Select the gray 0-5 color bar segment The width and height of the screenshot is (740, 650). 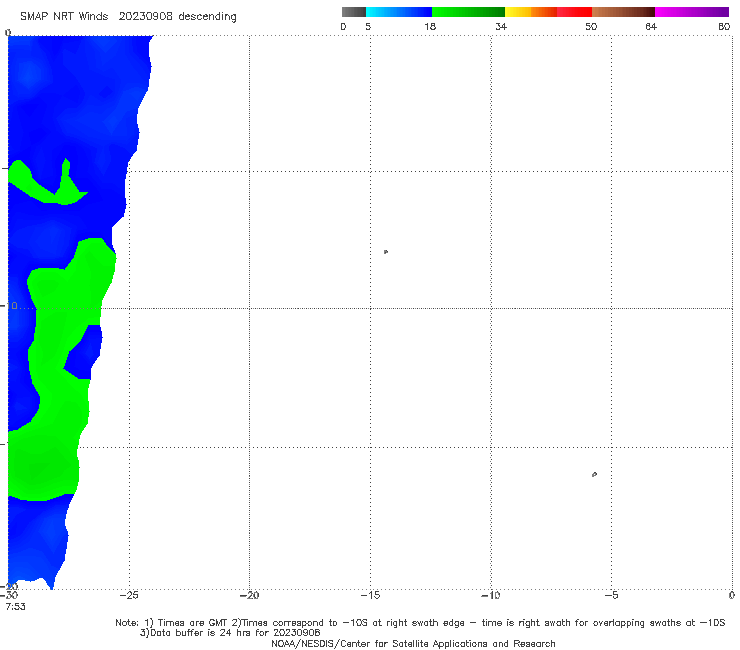[x=353, y=12]
